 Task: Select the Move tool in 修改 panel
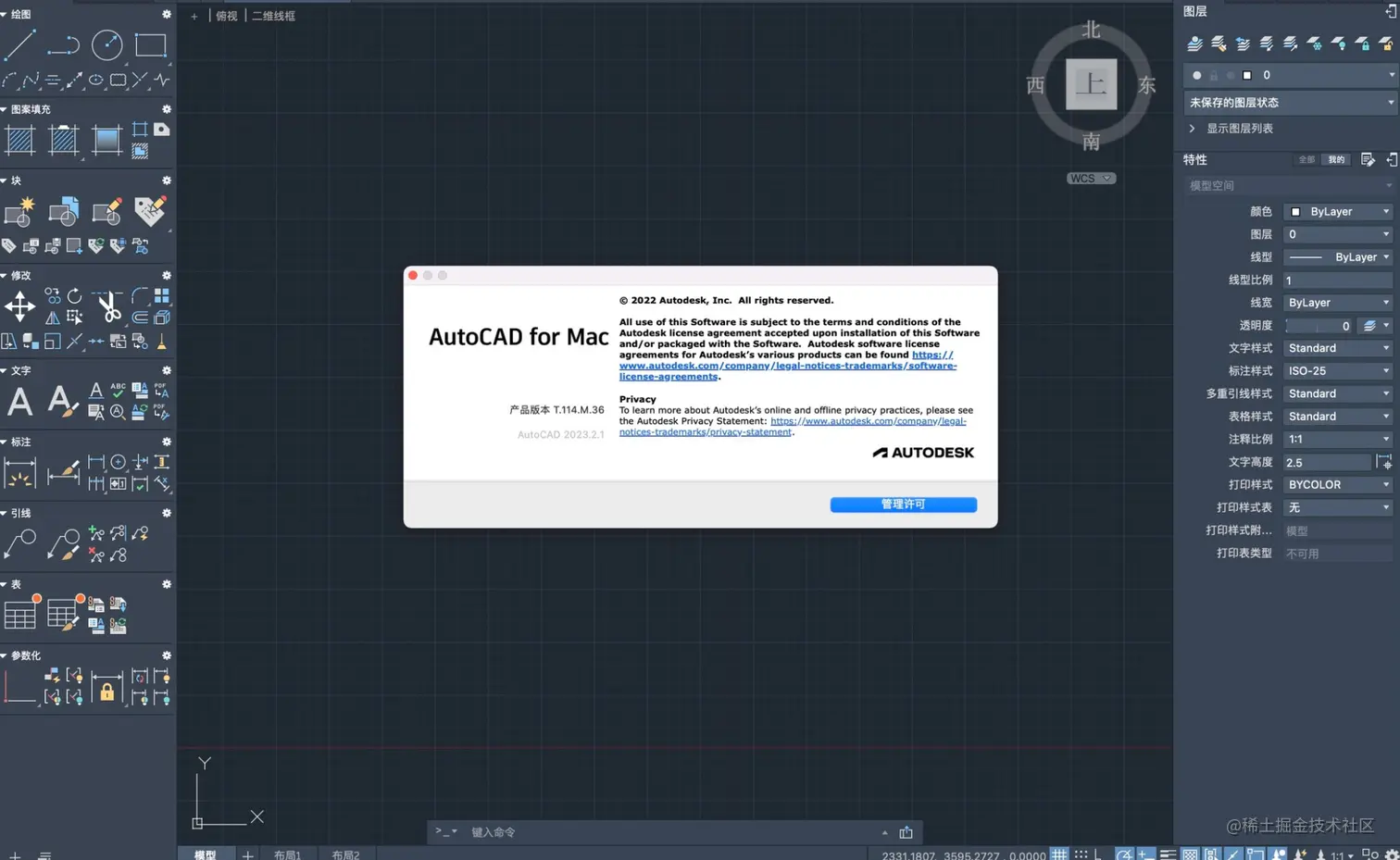click(19, 306)
